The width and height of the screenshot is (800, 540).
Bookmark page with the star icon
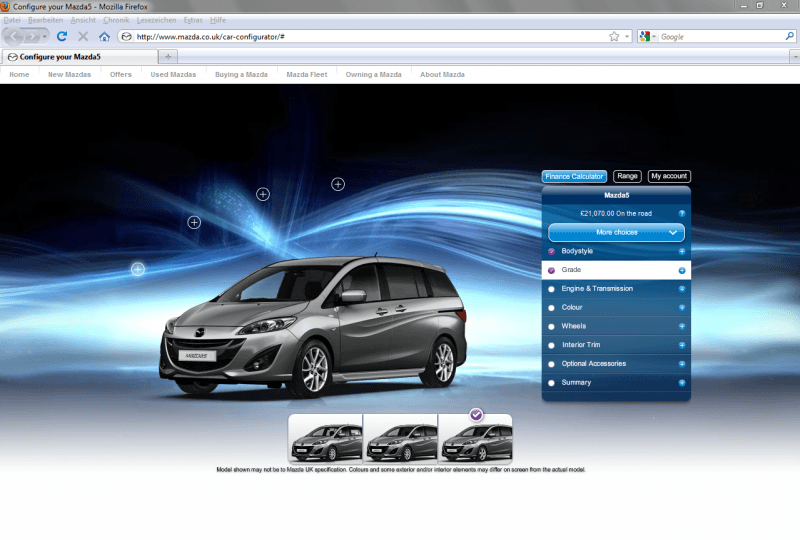tap(614, 37)
